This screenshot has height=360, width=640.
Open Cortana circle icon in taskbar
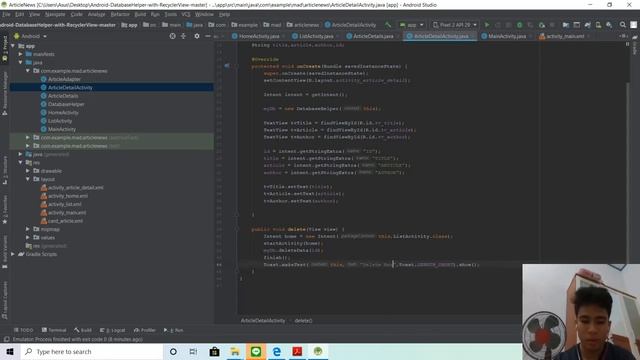click(173, 351)
